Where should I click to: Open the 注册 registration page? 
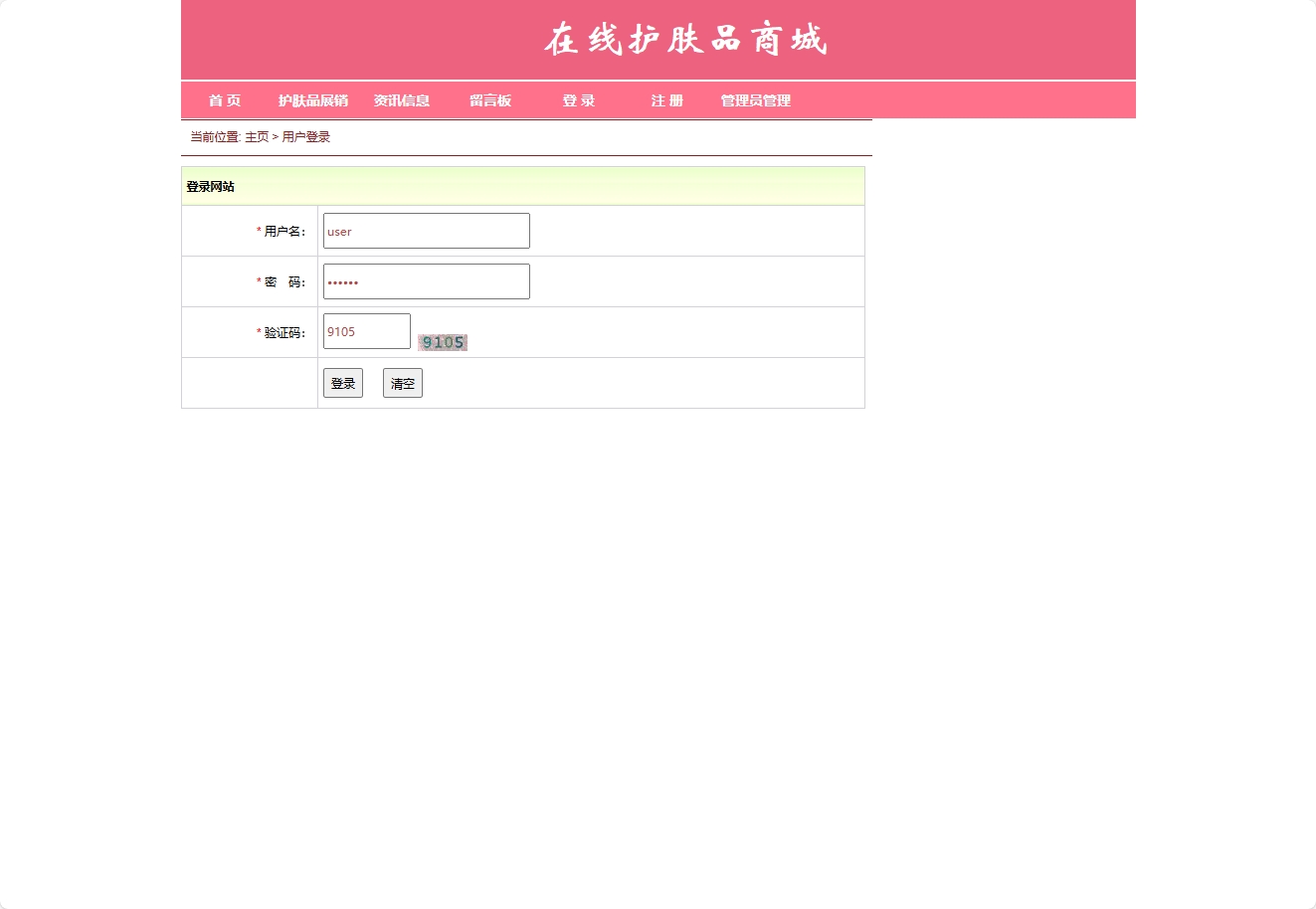coord(666,100)
